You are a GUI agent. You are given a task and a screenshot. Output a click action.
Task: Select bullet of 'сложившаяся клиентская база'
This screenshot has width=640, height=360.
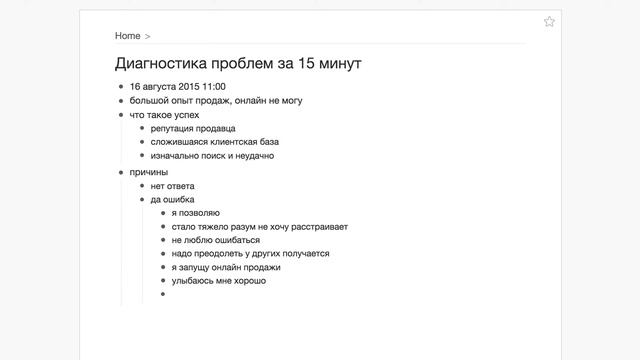(142, 142)
